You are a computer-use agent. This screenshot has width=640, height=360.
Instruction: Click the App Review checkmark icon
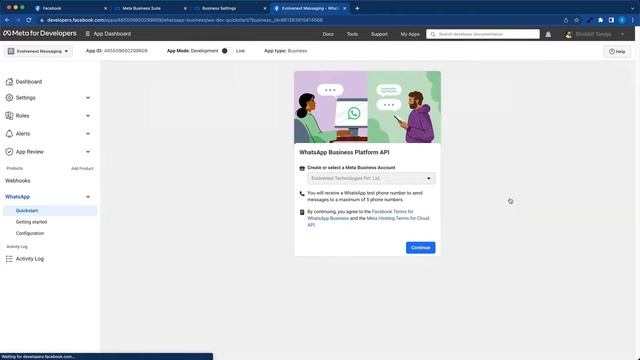click(9, 151)
